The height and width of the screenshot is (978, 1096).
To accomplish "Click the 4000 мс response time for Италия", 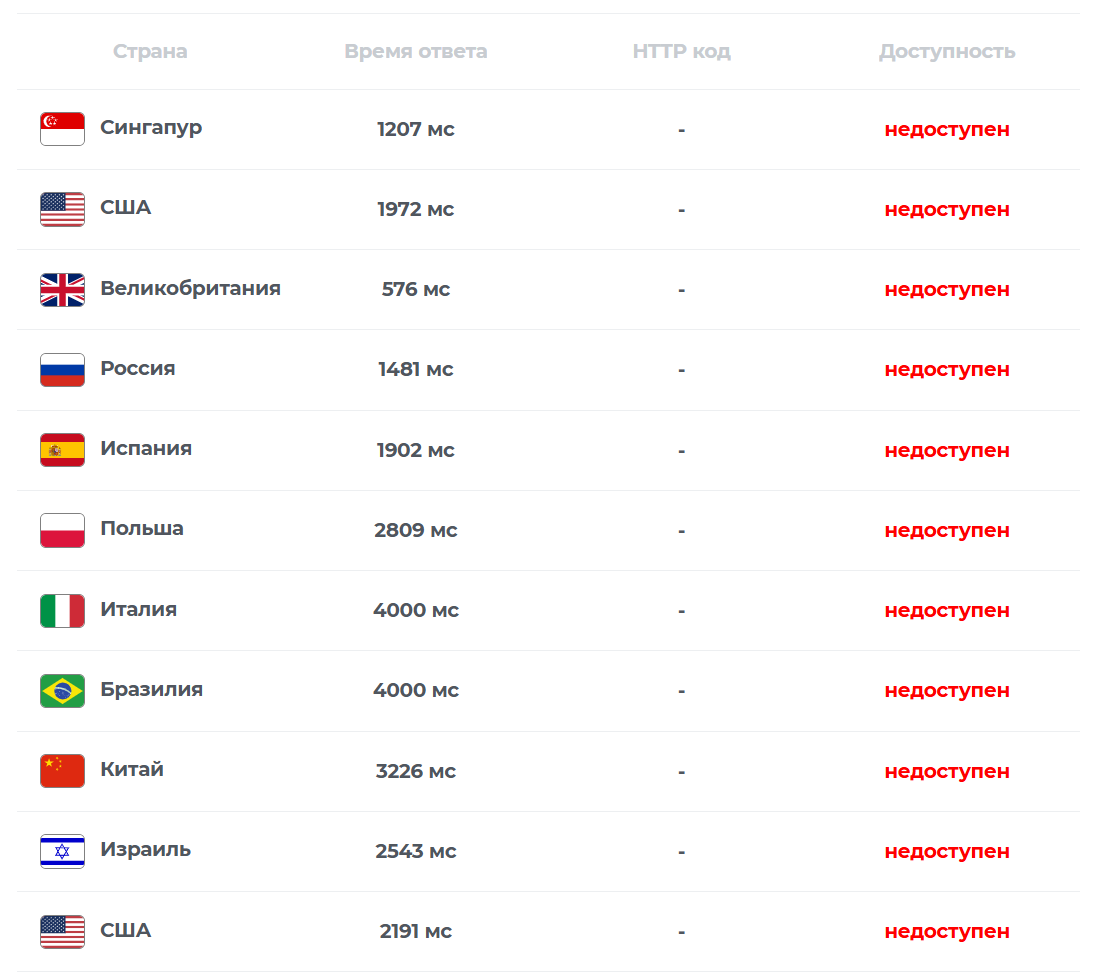I will (x=416, y=610).
